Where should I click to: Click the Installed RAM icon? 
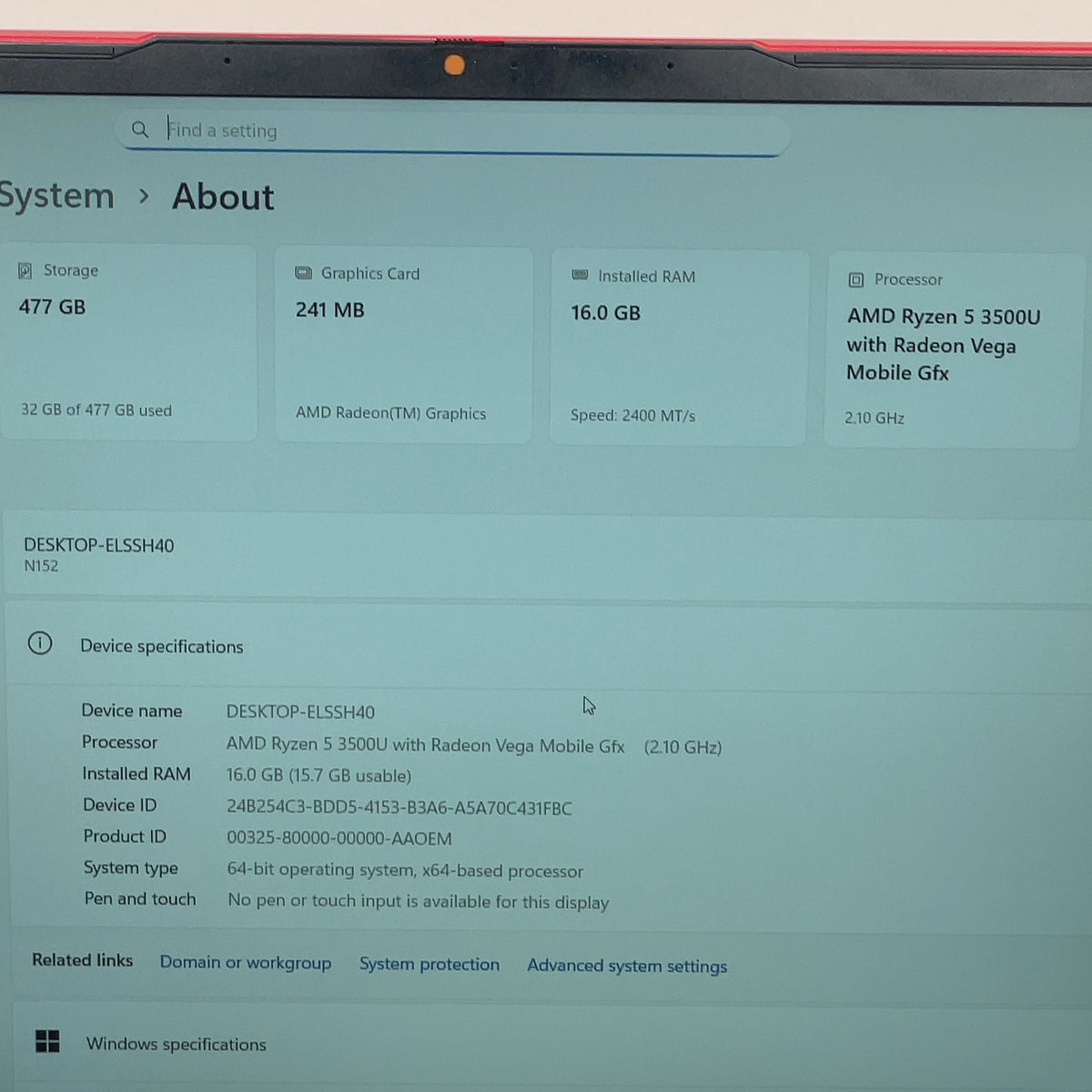coord(579,275)
